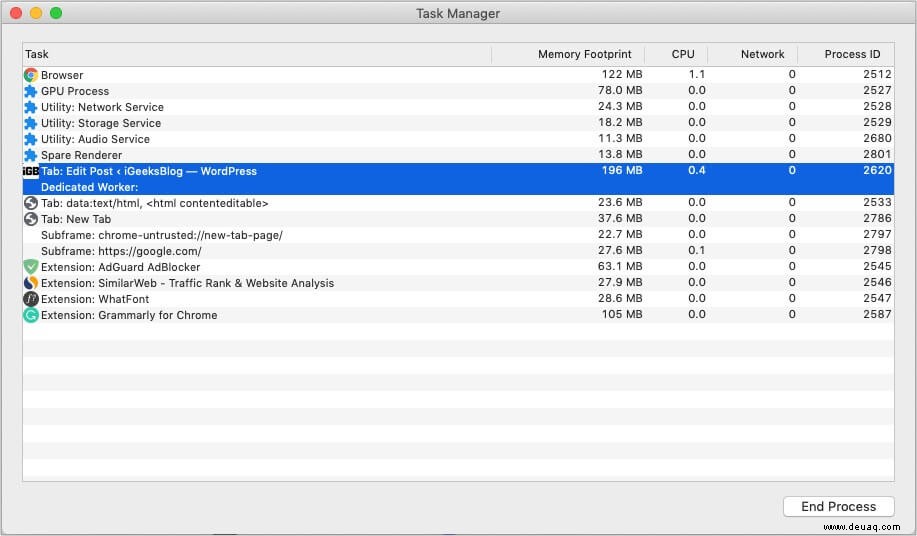This screenshot has height=536, width=917.
Task: Select Utility: Network Service row
Action: coord(458,107)
